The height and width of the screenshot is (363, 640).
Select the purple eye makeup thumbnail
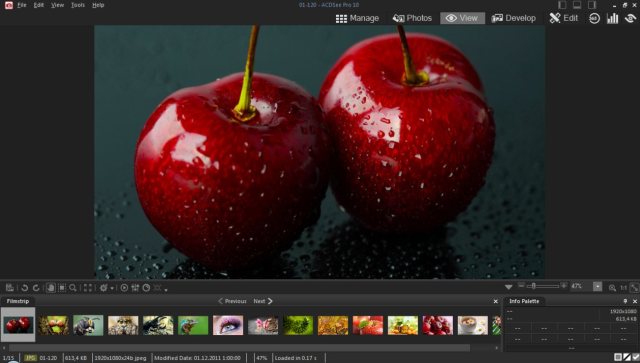point(228,325)
